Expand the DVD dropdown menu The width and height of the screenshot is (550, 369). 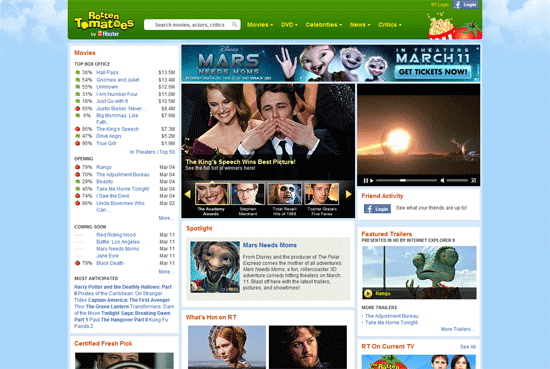click(289, 25)
